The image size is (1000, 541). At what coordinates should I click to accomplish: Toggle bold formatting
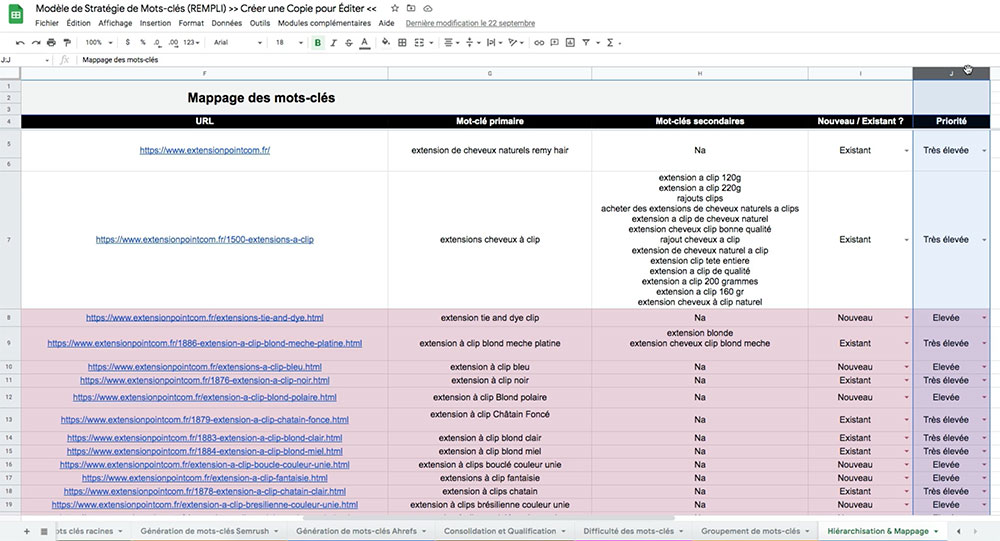(318, 43)
